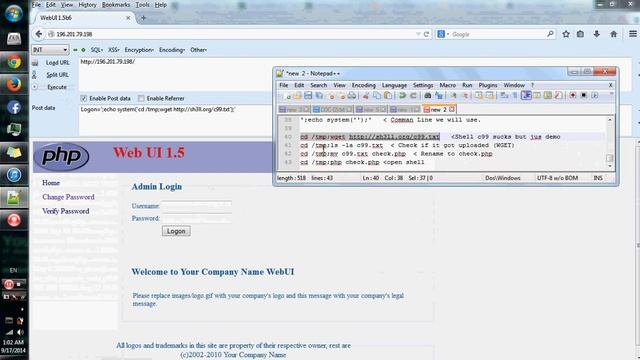The height and width of the screenshot is (360, 640).
Task: Click the Logon button
Action: click(x=176, y=231)
